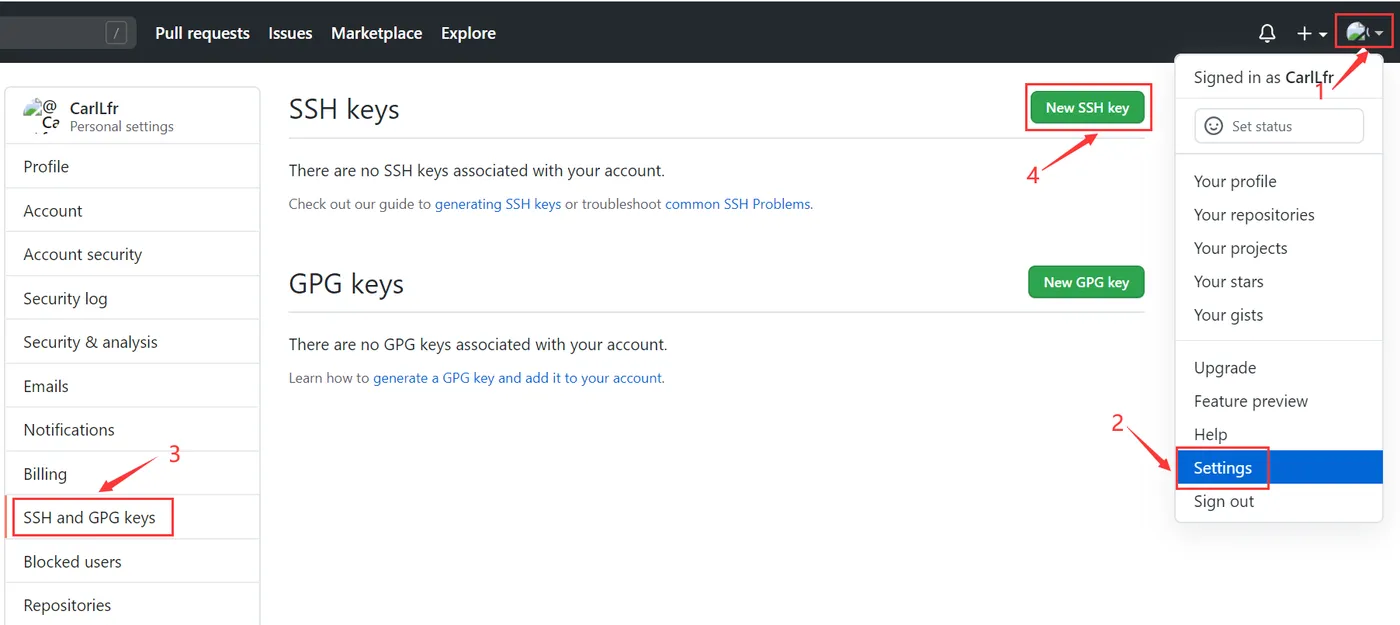Viewport: 1400px width, 625px height.
Task: Click the New GPG key button
Action: tap(1086, 282)
